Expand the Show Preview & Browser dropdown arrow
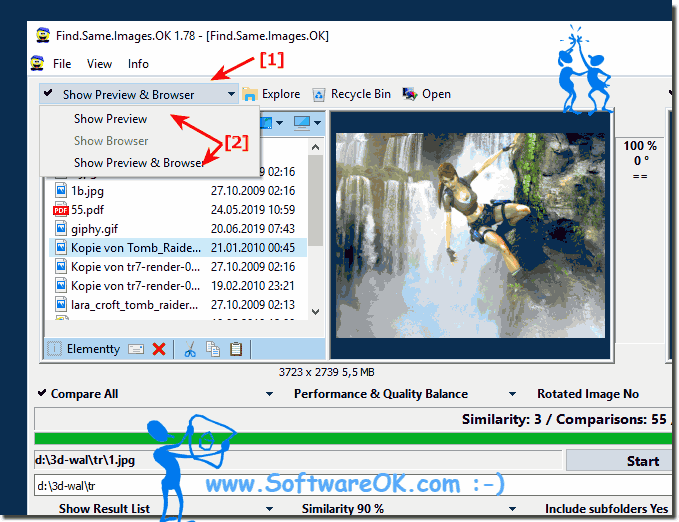Viewport: 679px width, 522px height. tap(231, 94)
